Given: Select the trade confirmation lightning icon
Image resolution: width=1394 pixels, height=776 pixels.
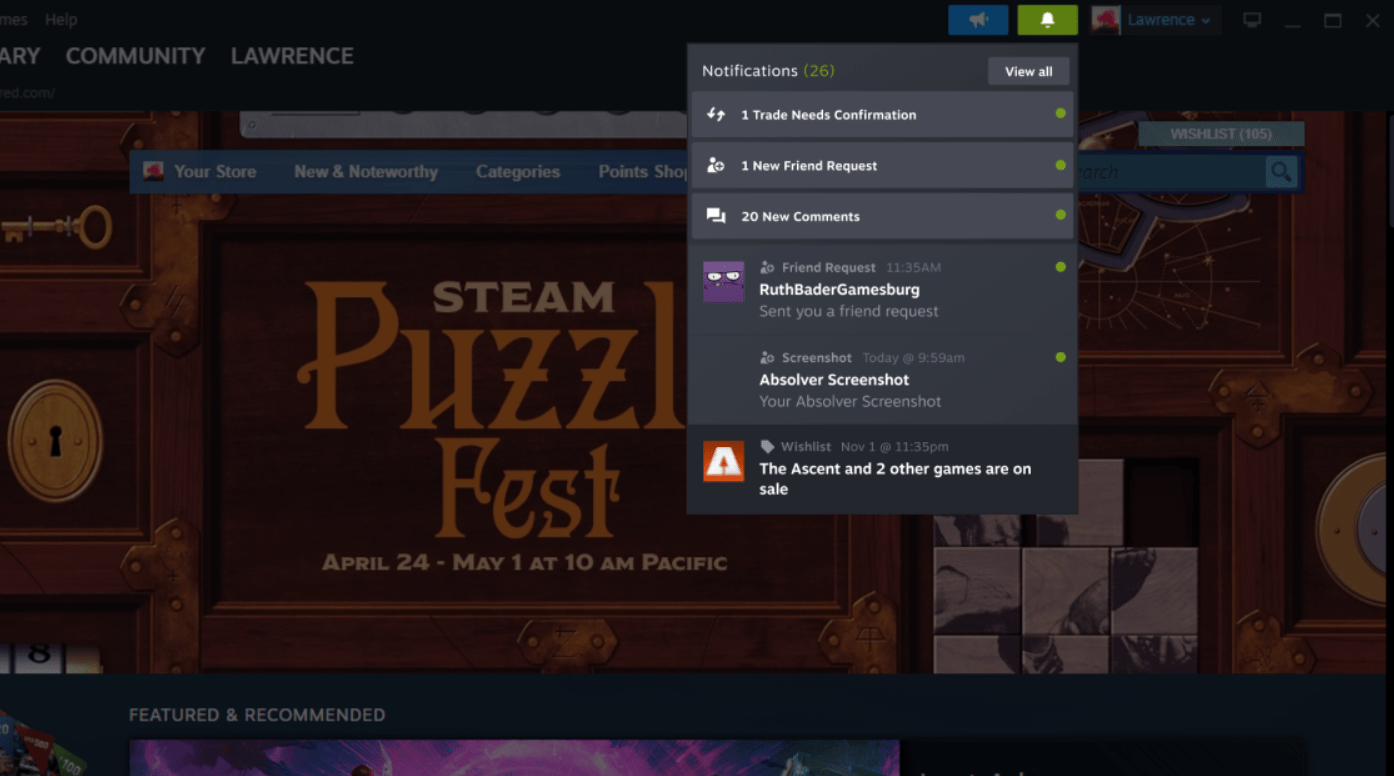Looking at the screenshot, I should click(x=715, y=114).
